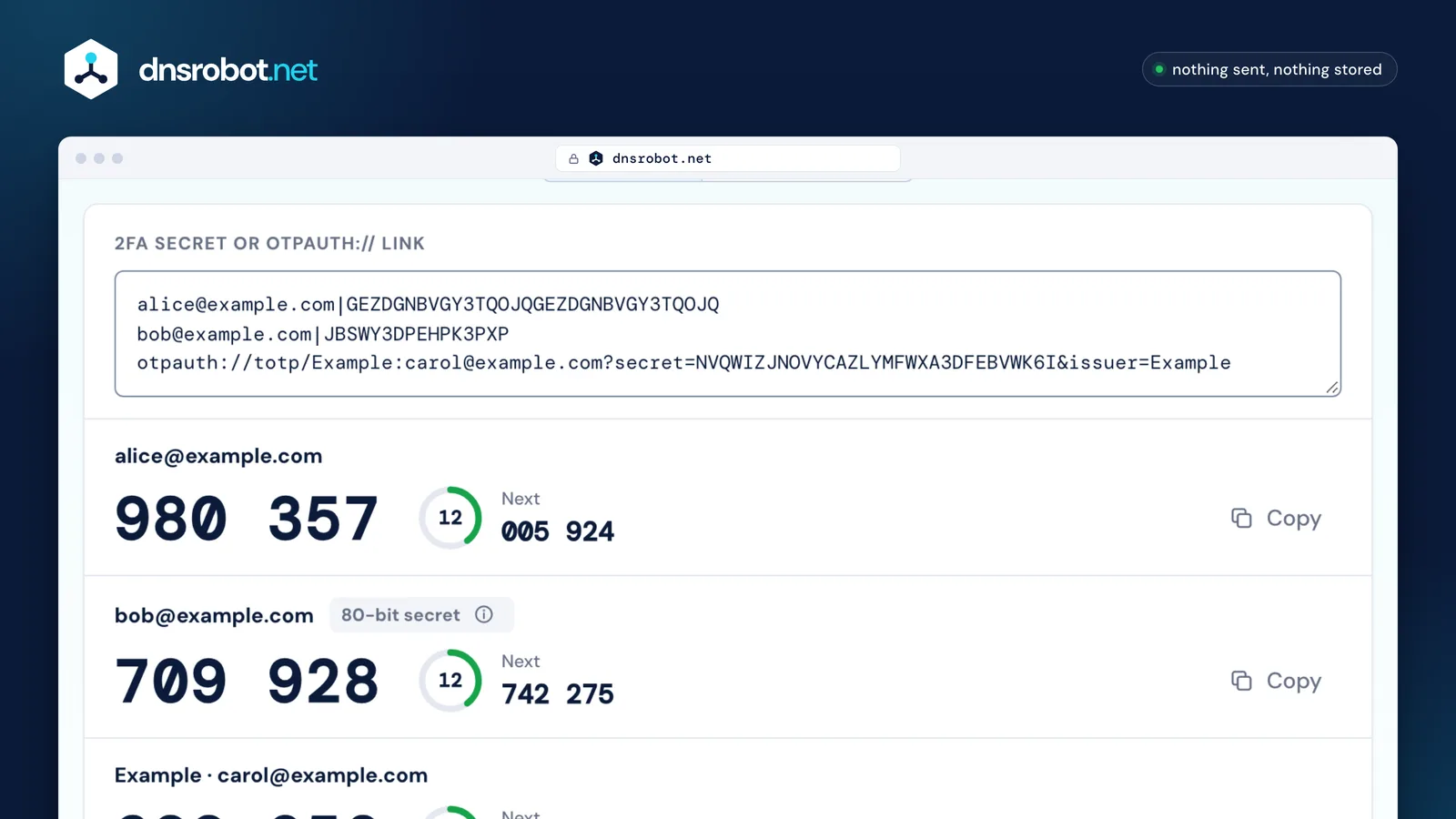1456x819 pixels.
Task: Click bob's countdown timer ring
Action: point(450,680)
